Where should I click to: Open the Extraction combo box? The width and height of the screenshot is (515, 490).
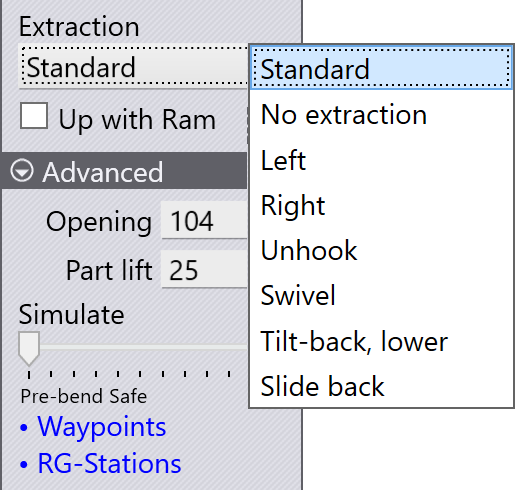(133, 67)
